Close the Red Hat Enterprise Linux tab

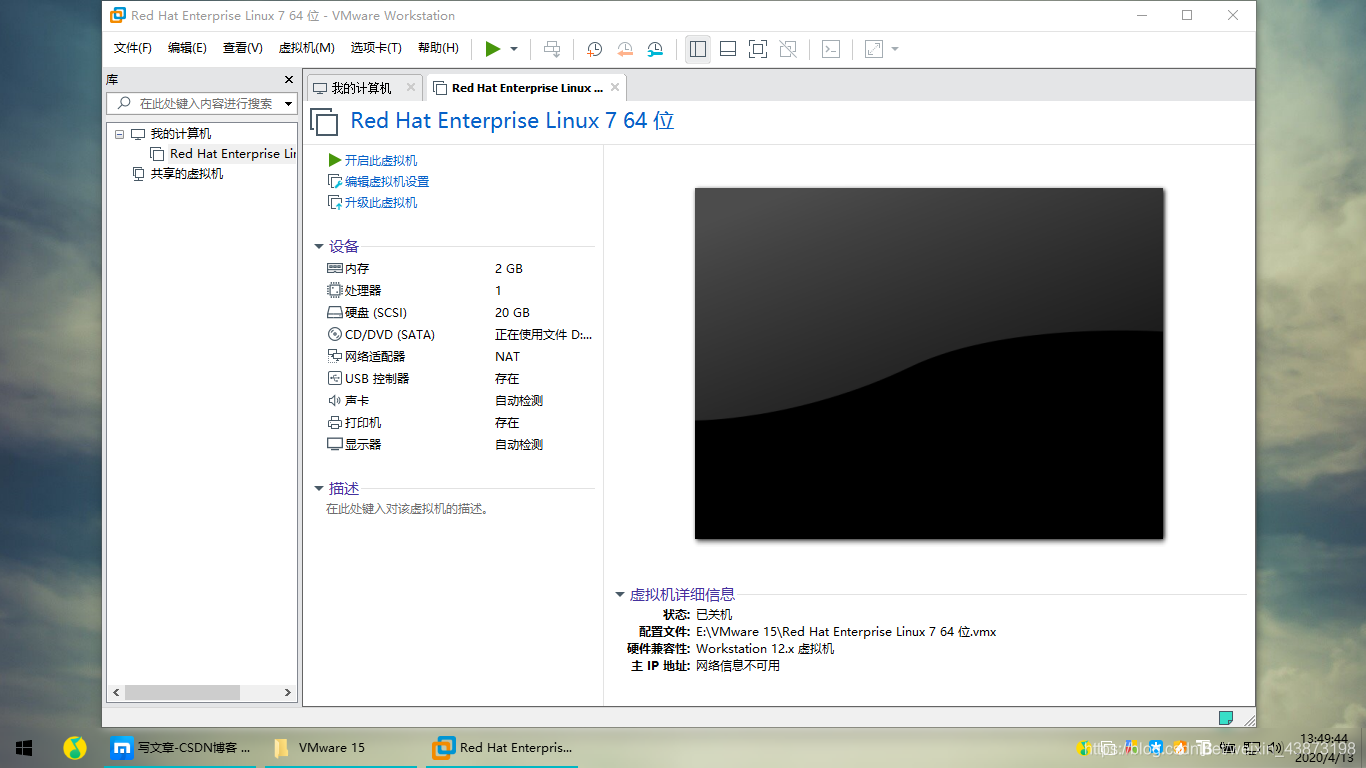[615, 88]
